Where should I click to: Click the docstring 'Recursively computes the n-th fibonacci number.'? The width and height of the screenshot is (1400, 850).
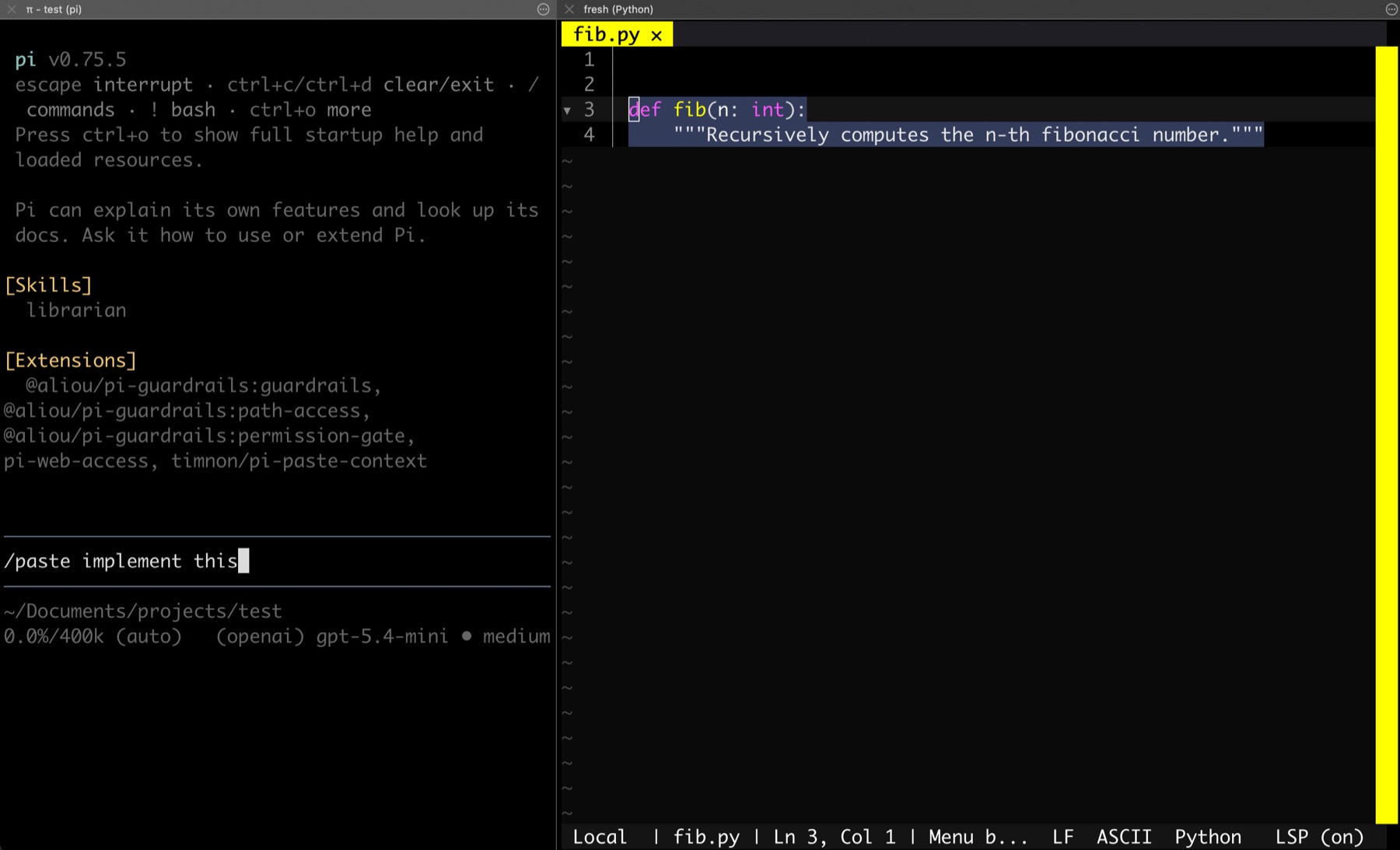(x=968, y=135)
